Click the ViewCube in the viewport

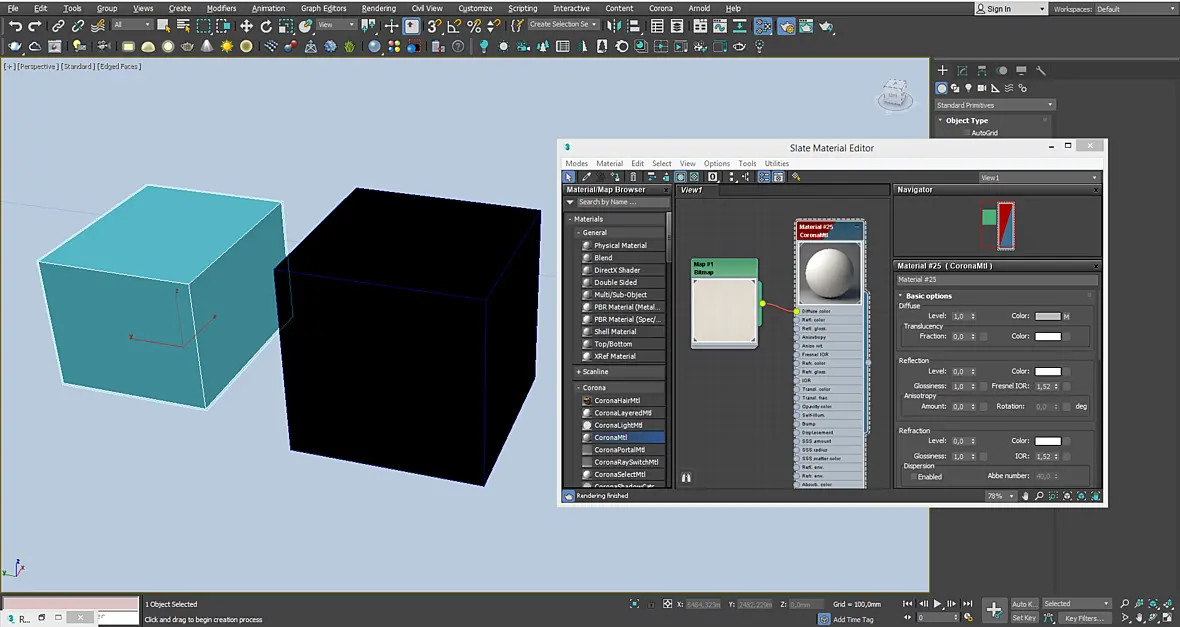895,94
